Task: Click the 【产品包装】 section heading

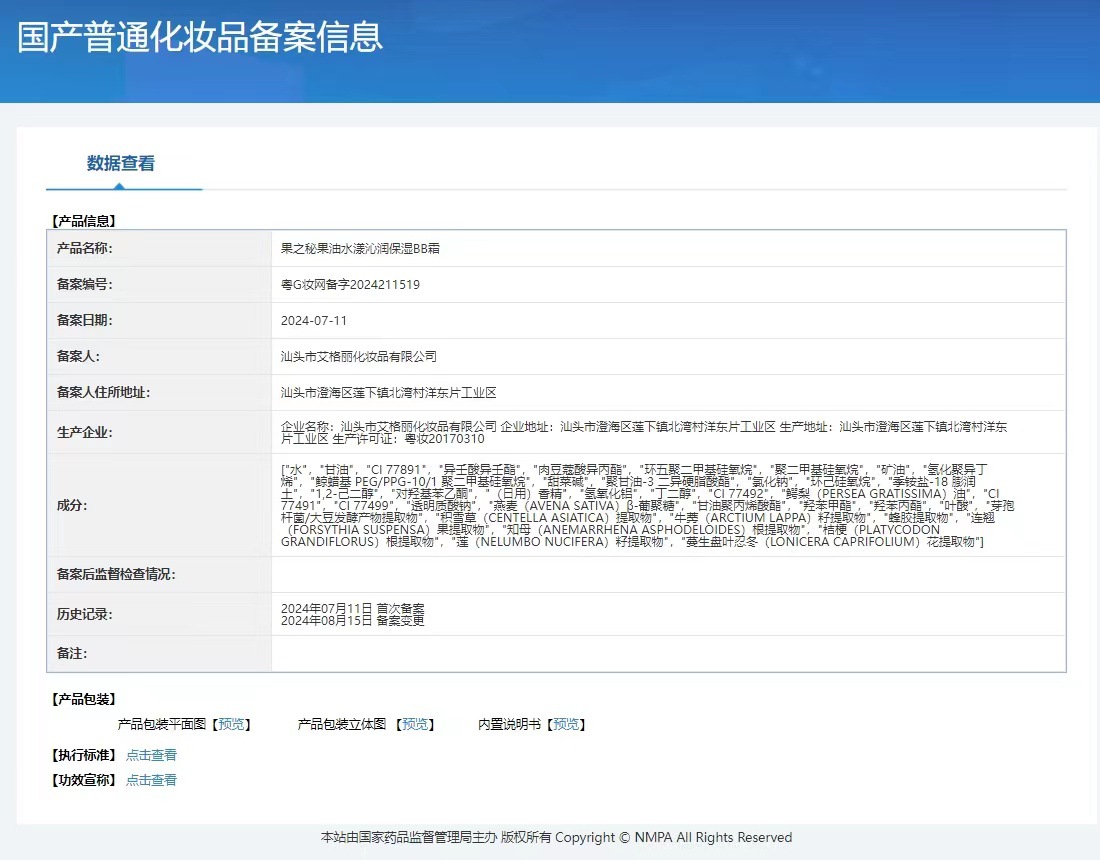Action: pyautogui.click(x=83, y=699)
